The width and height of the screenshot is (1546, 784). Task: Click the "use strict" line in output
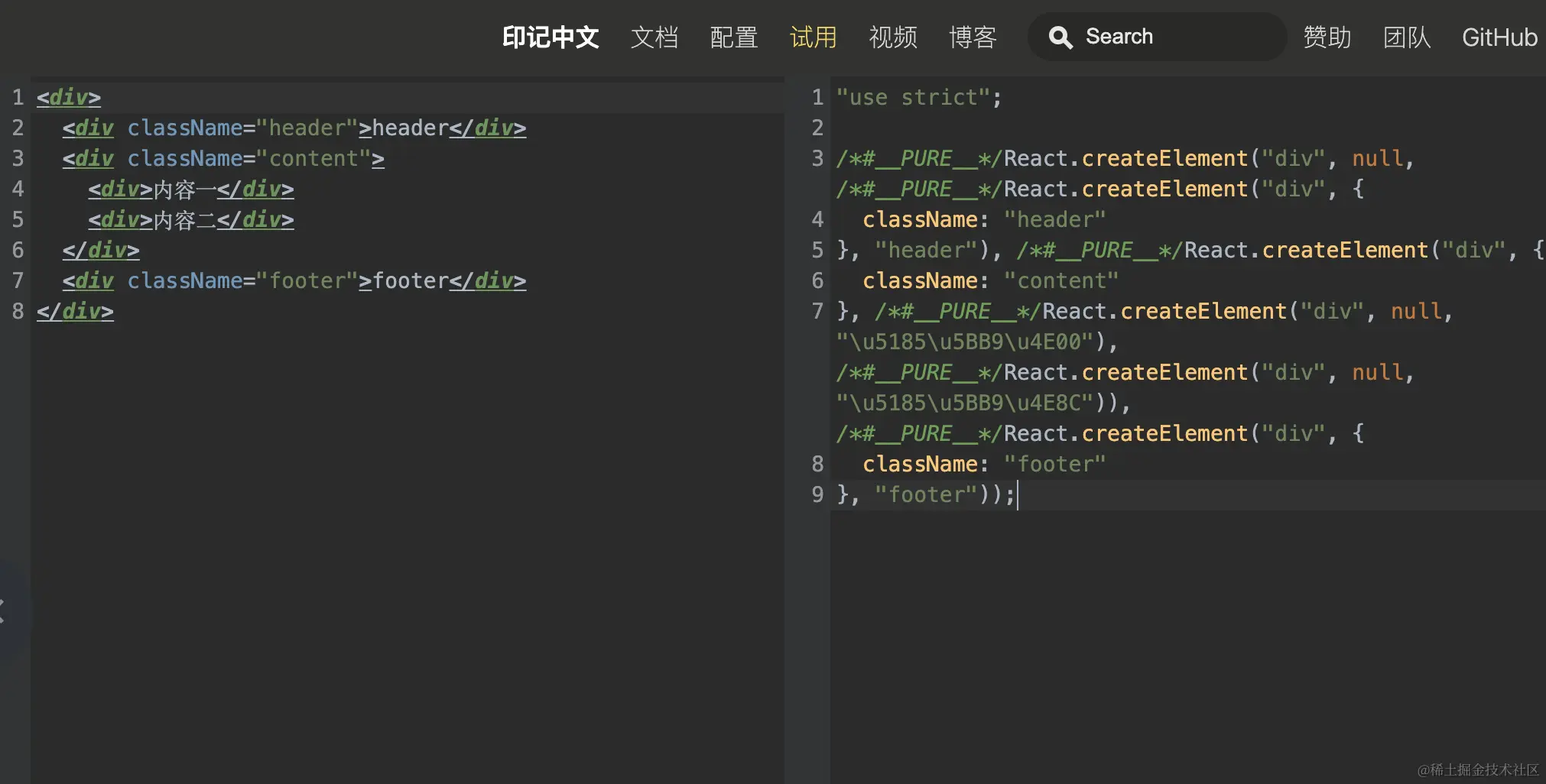(x=918, y=97)
